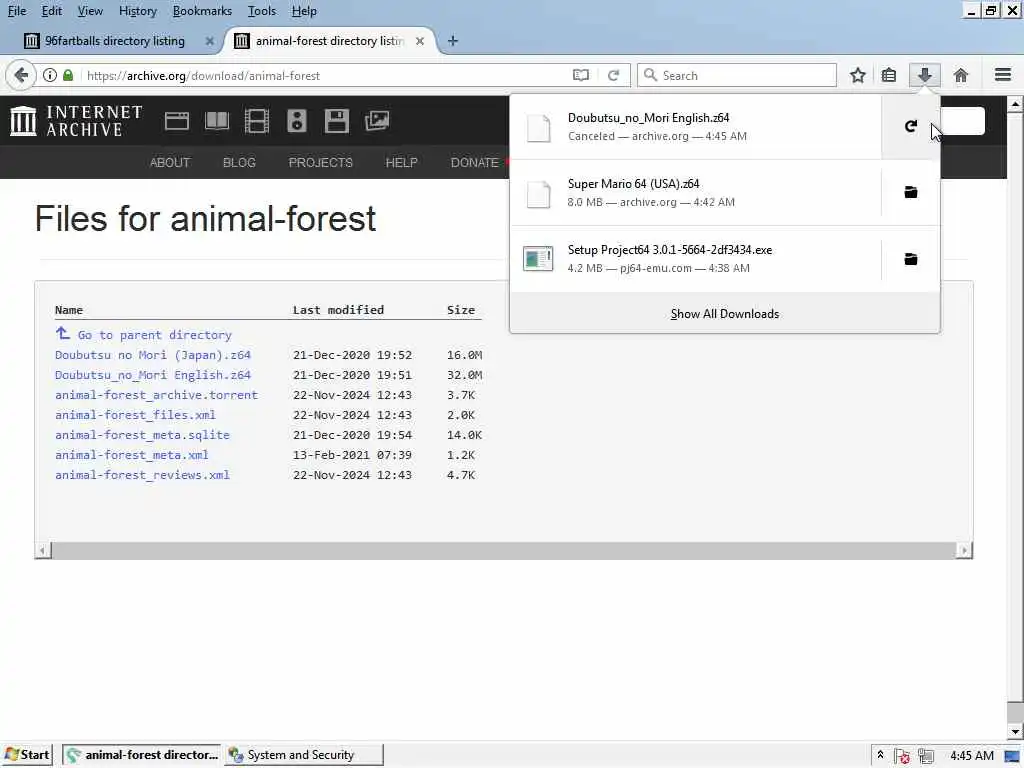Download Doubutsu_no_Mori English.z64 from file list

(x=153, y=375)
